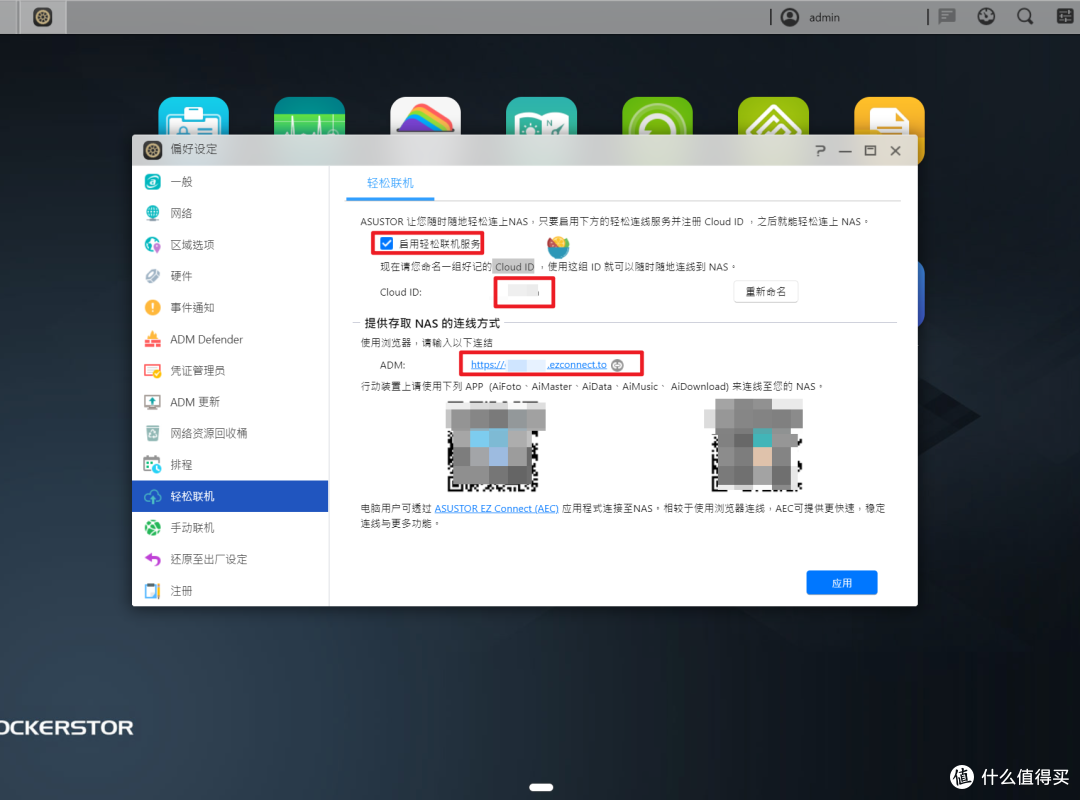
Task: Open 事件通知 settings
Action: click(x=195, y=307)
